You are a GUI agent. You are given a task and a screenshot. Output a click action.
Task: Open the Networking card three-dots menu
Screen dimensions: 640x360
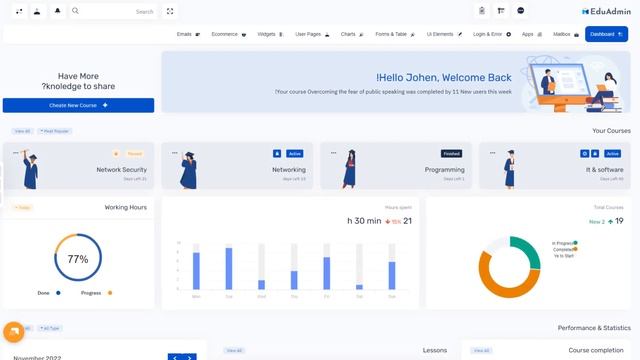point(175,153)
